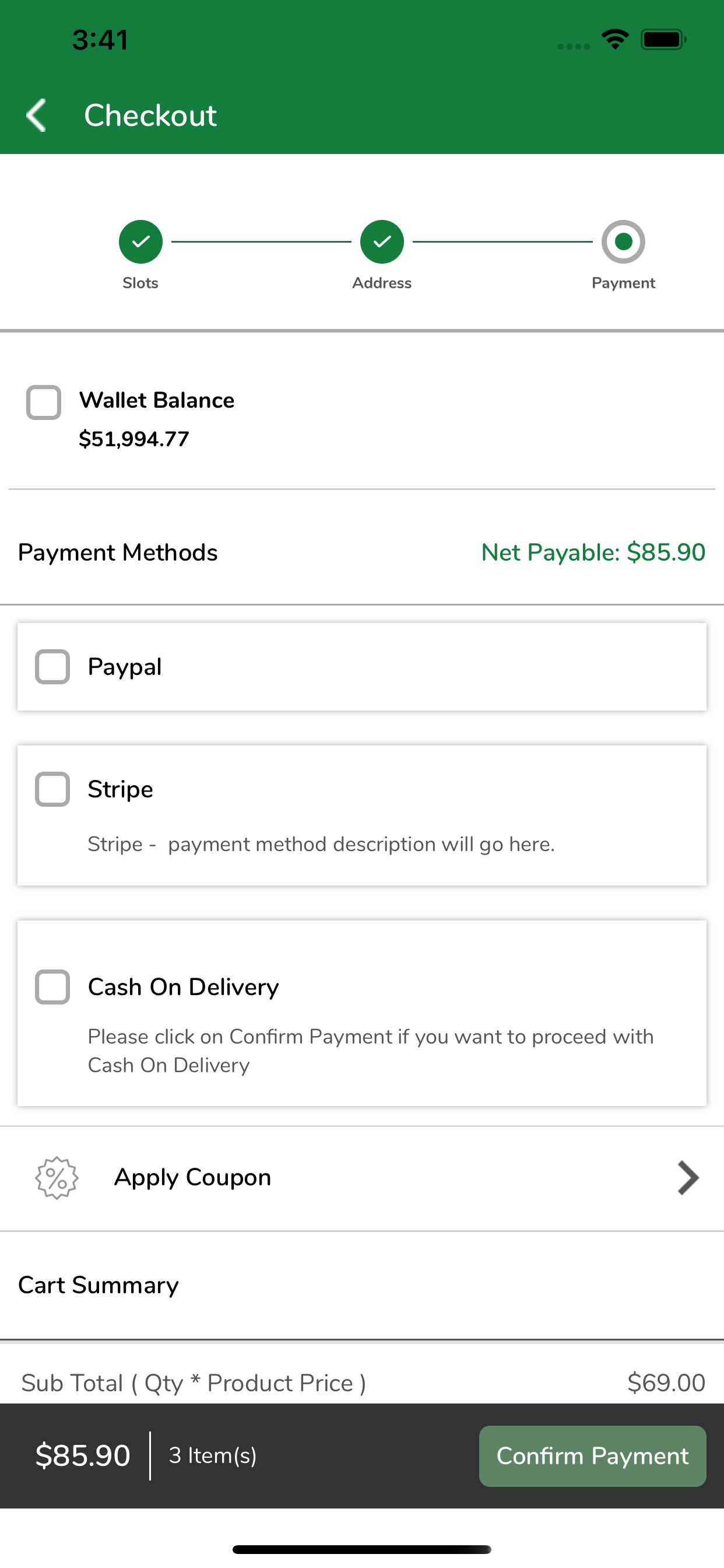Tap the back arrow icon
724x1568 pixels.
tap(37, 115)
